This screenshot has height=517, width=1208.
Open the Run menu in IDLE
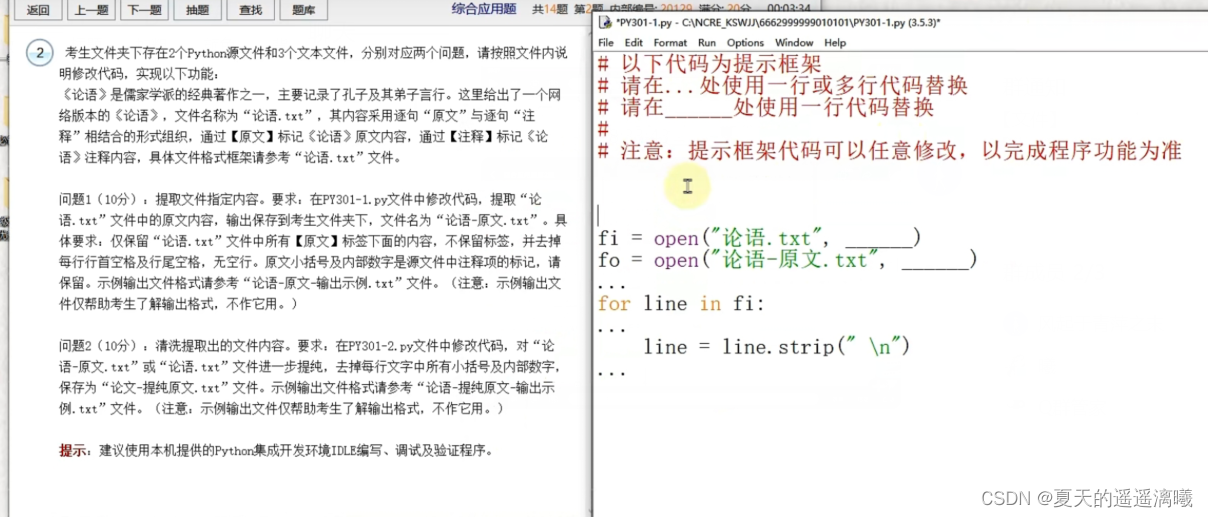click(x=707, y=43)
